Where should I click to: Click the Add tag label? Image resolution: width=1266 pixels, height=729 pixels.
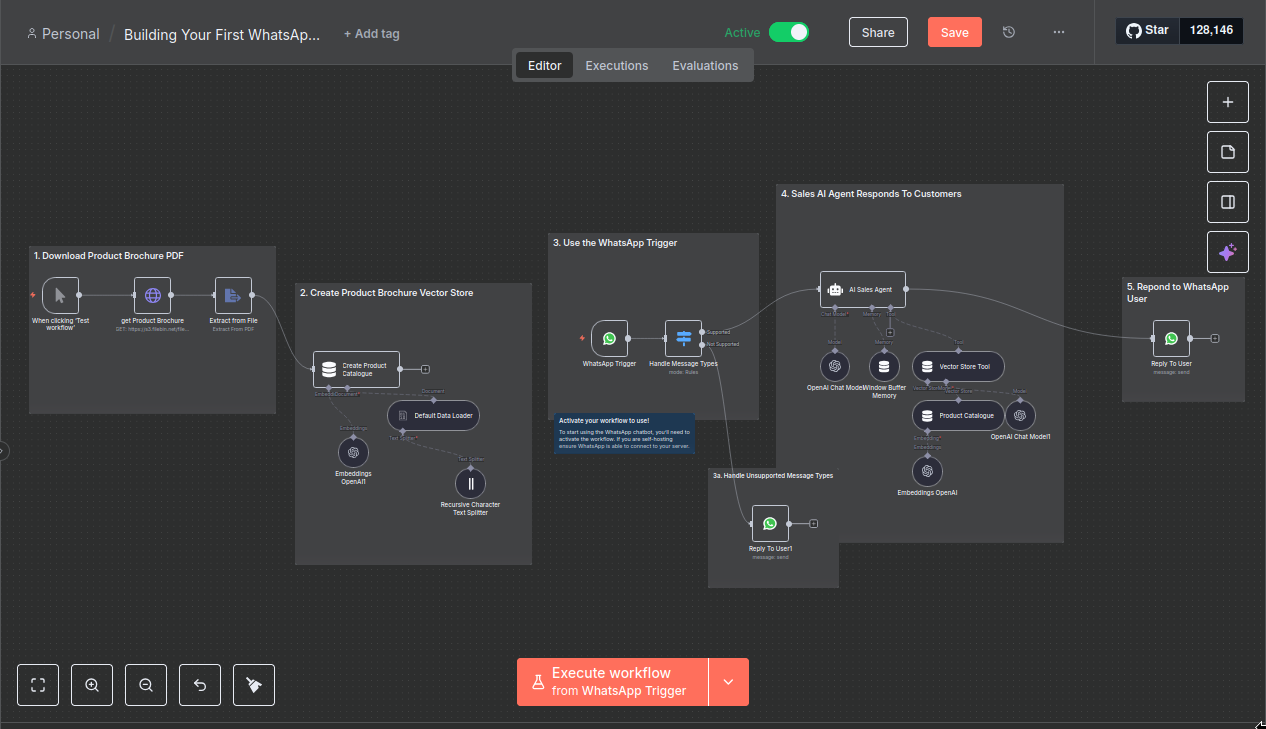(371, 33)
